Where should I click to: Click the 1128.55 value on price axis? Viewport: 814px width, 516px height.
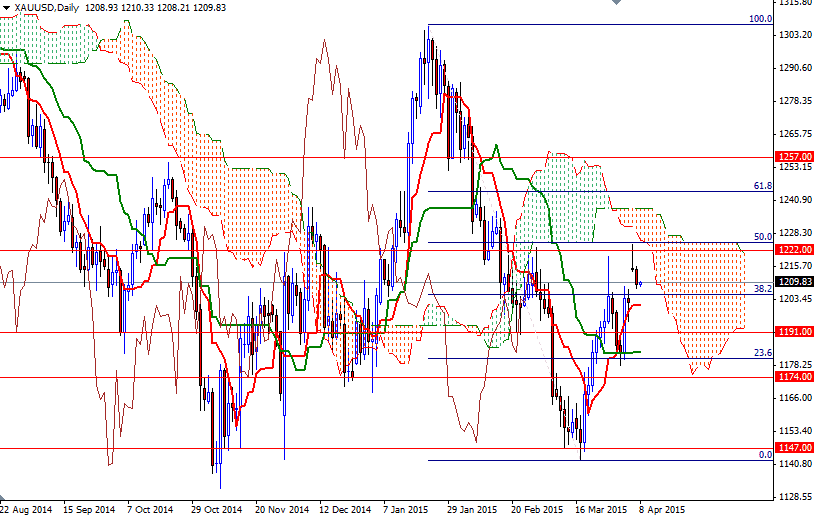(792, 496)
